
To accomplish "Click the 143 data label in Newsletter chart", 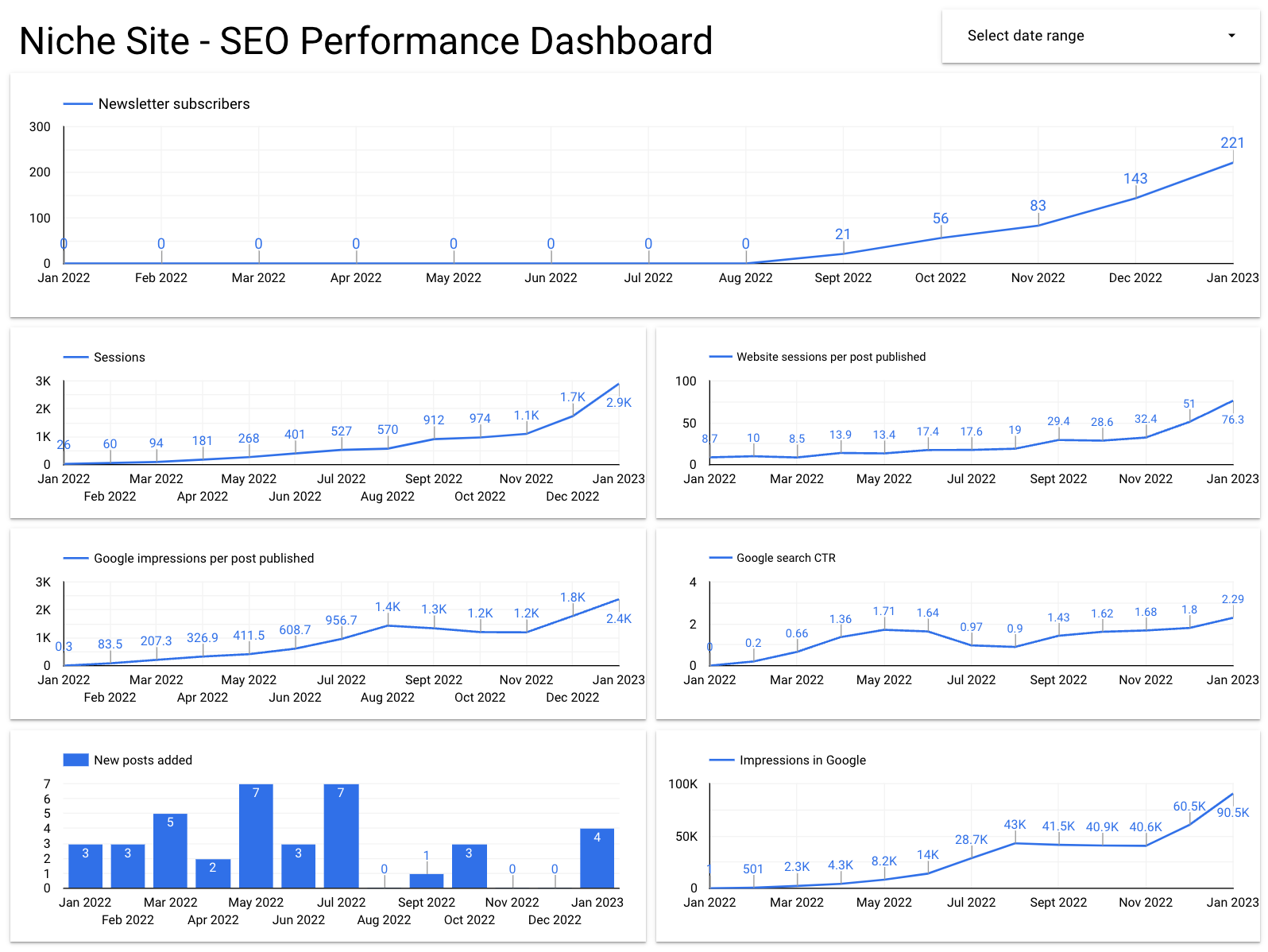I will pos(1135,179).
